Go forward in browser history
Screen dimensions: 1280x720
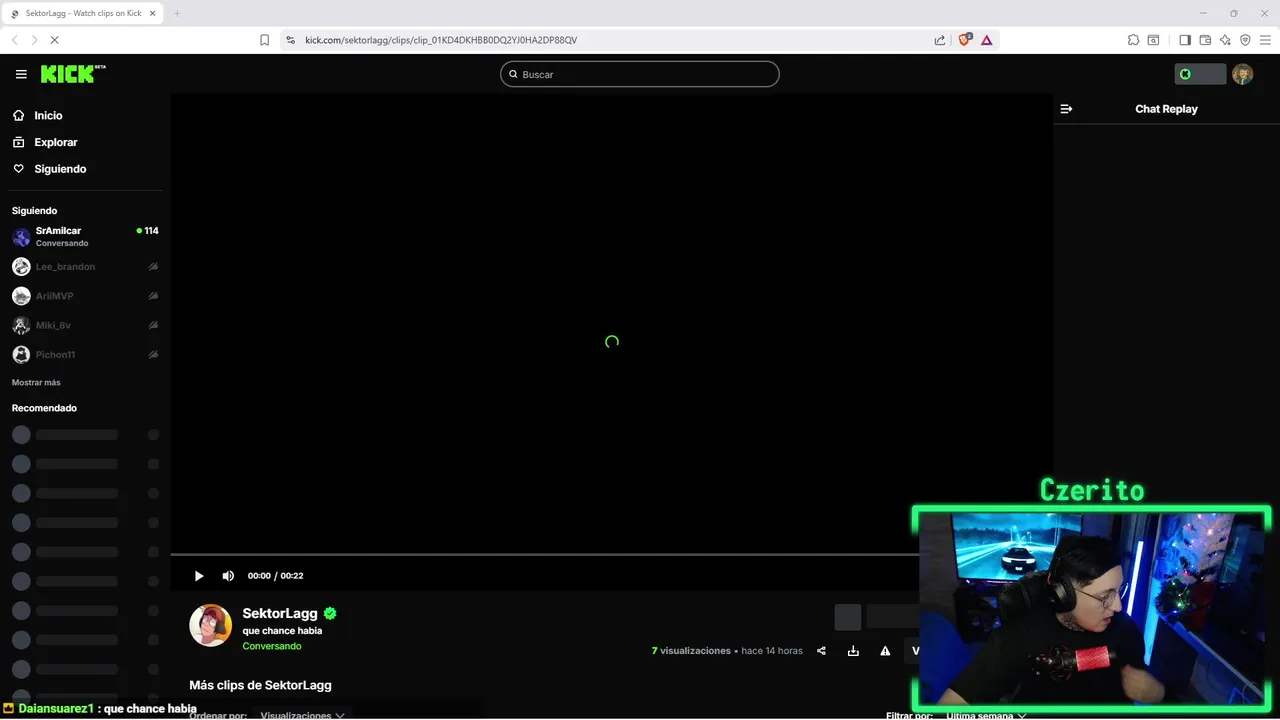[x=34, y=40]
